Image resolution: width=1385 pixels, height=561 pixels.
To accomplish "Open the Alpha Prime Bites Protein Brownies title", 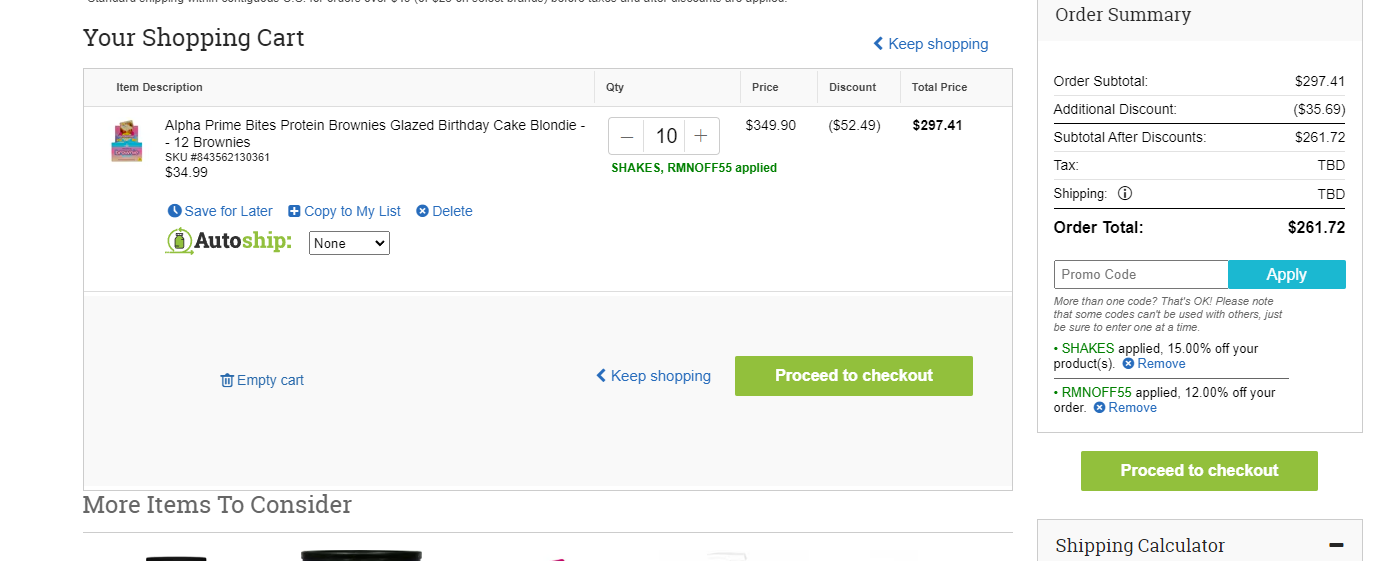I will coord(375,134).
